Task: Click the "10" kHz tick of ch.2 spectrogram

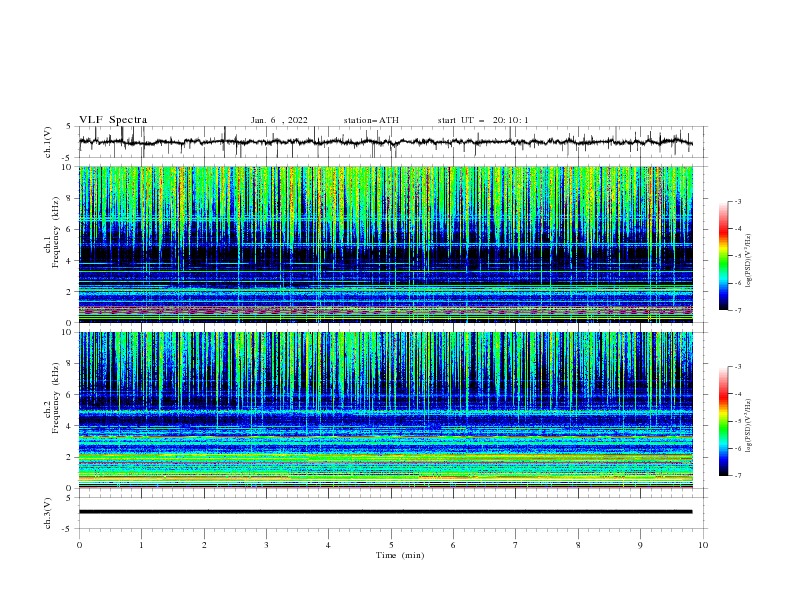Action: 68,332
